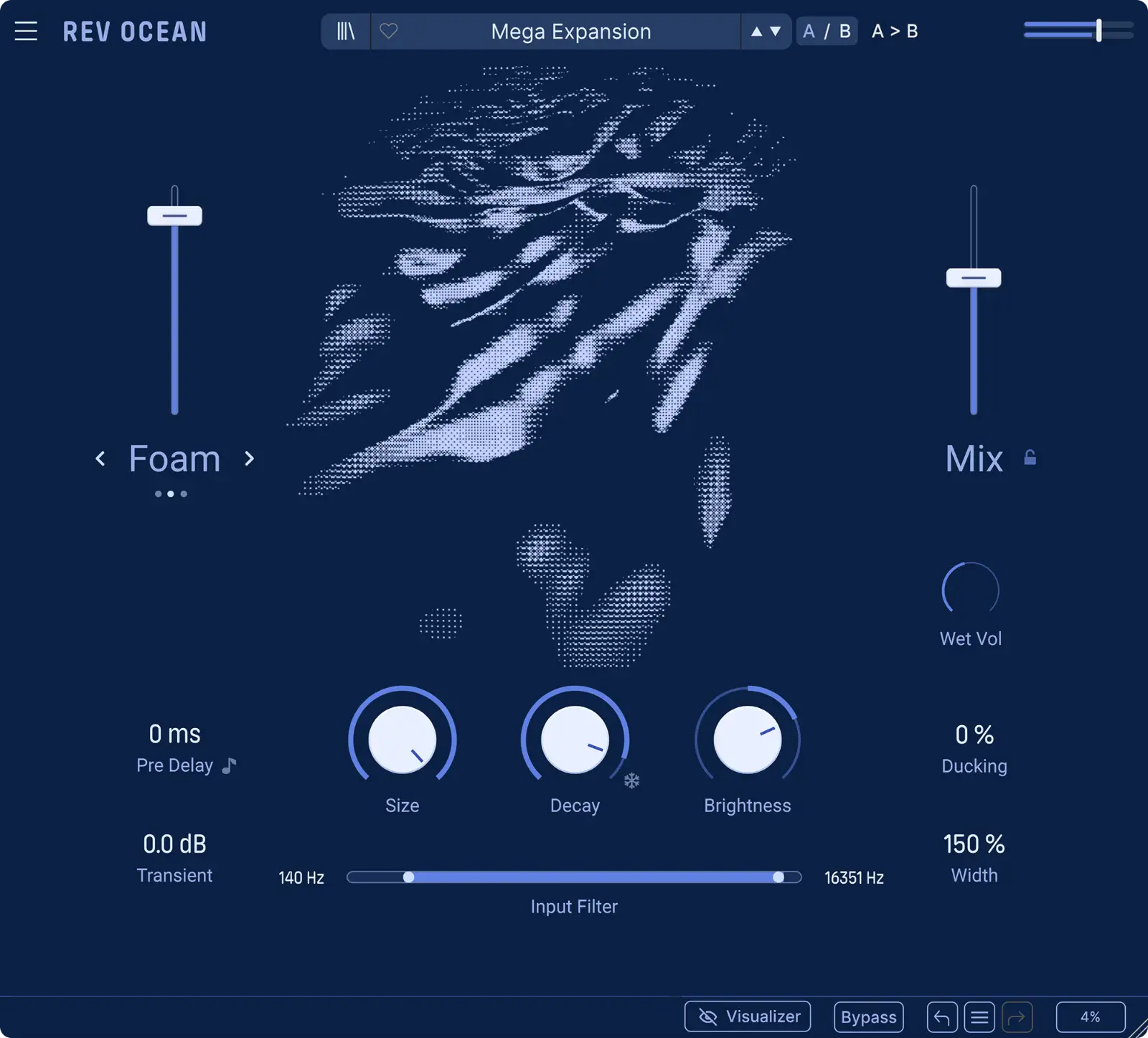Click the Brightness knob
This screenshot has width=1148, height=1038.
pos(748,739)
